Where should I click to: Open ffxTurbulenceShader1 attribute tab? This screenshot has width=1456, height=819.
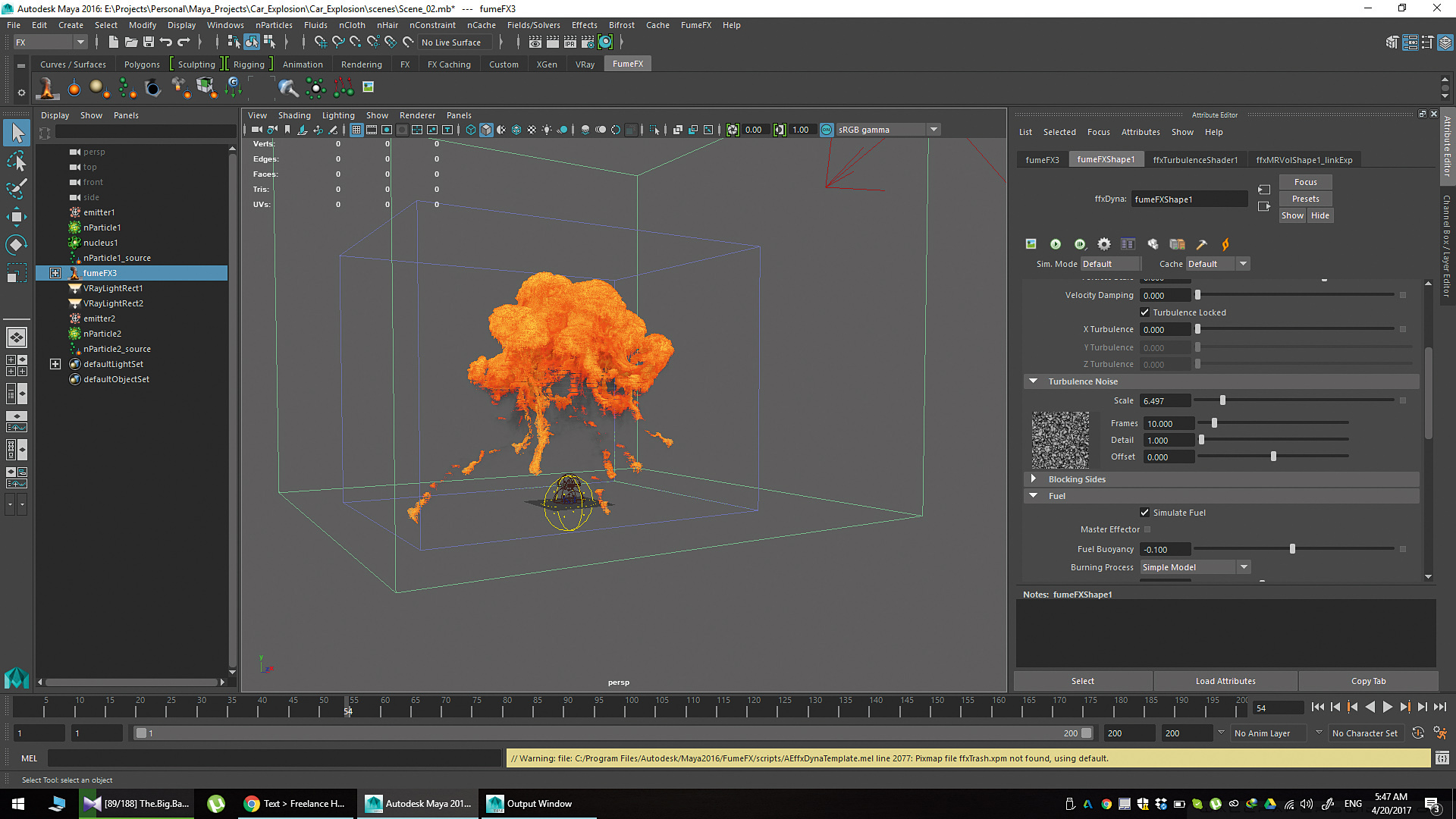coord(1195,160)
